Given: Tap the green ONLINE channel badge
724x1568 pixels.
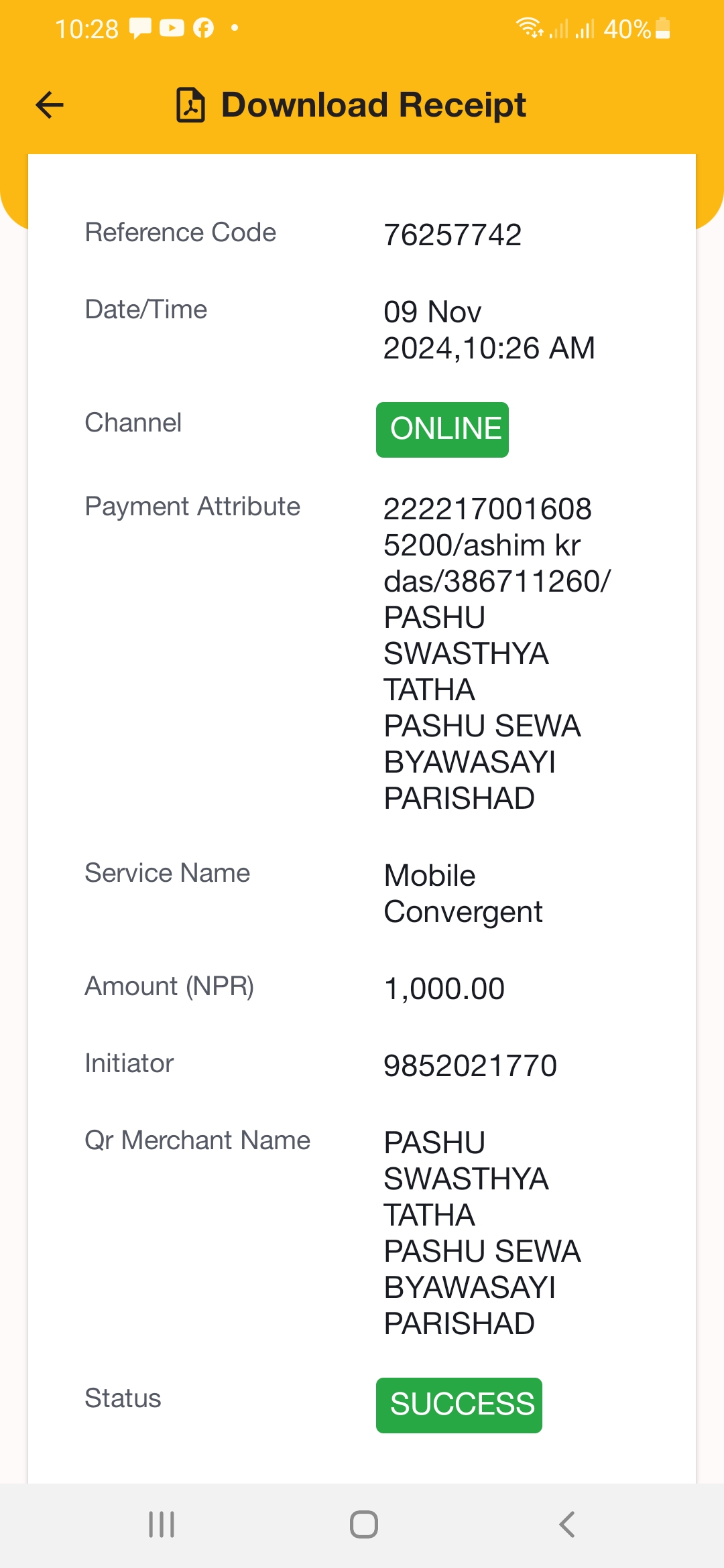Looking at the screenshot, I should click(442, 430).
